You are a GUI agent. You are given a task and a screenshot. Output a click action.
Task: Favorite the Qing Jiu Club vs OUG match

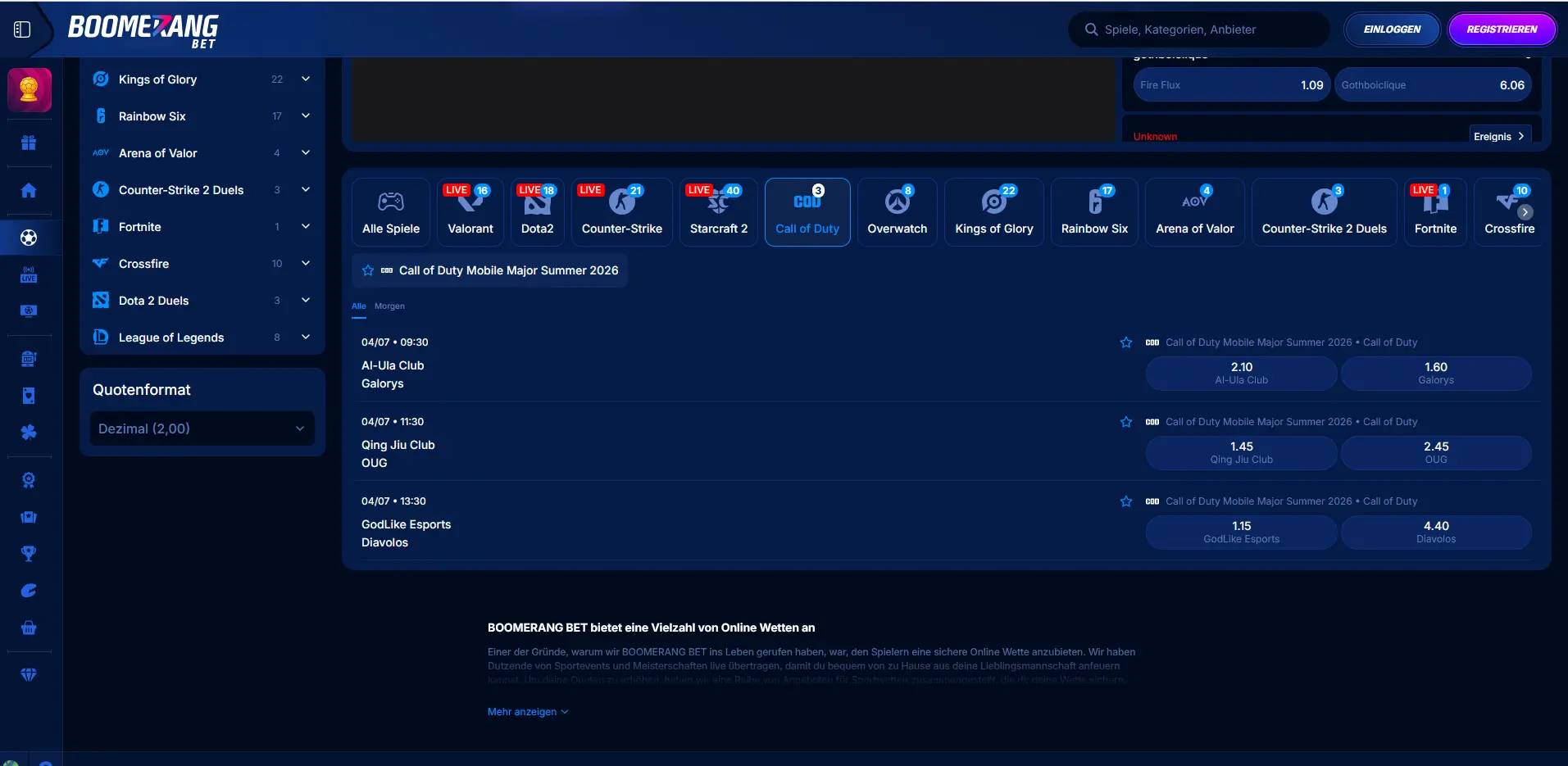click(x=1126, y=422)
